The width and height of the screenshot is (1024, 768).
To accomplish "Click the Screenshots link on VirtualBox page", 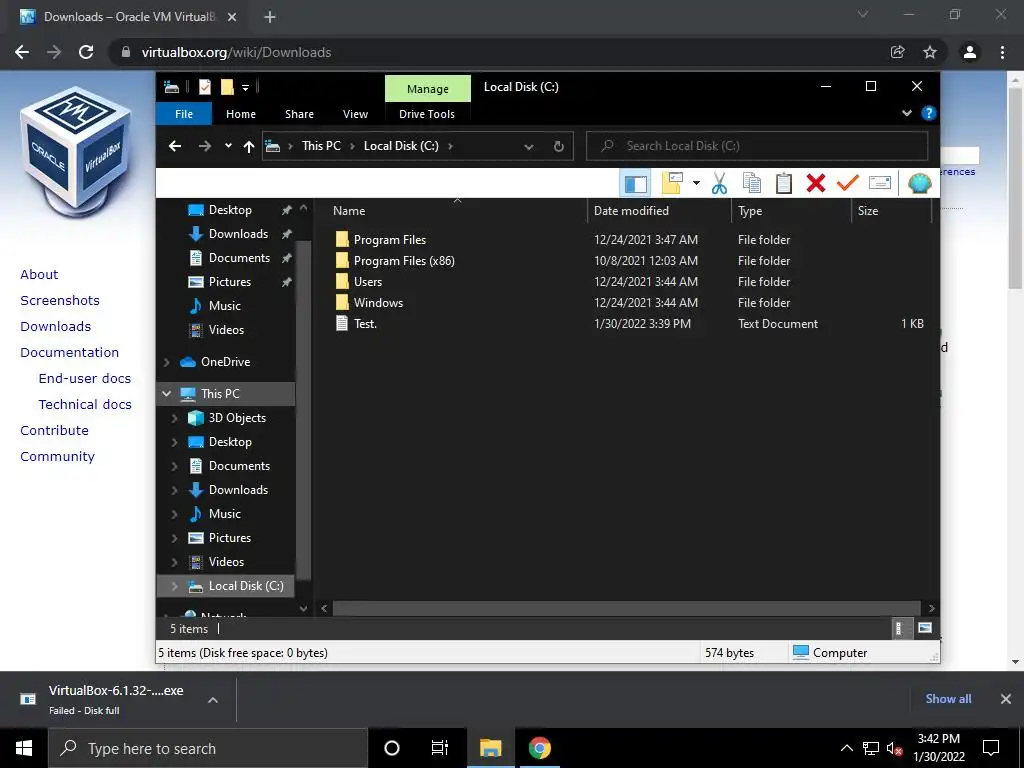I will (60, 300).
